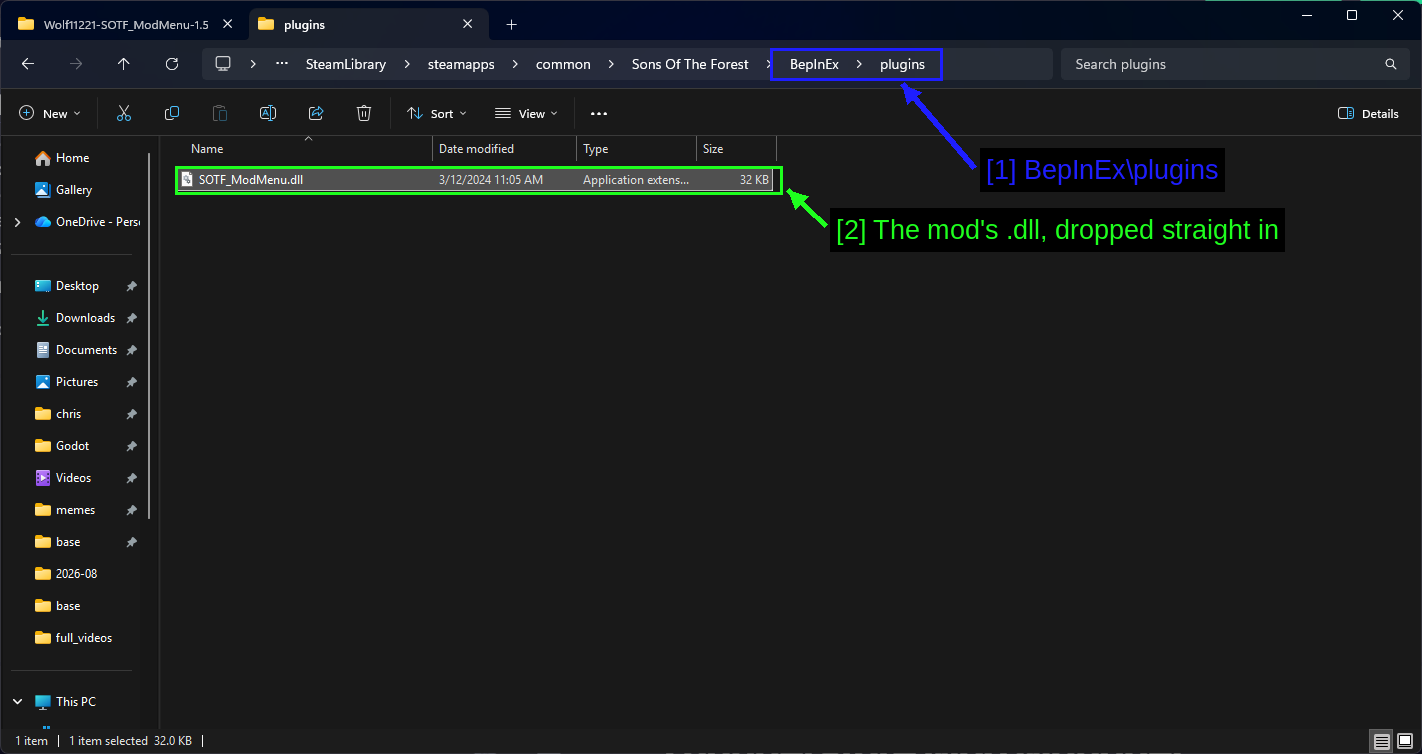Collapse the This PC tree node
Image resolution: width=1422 pixels, height=754 pixels.
click(17, 702)
